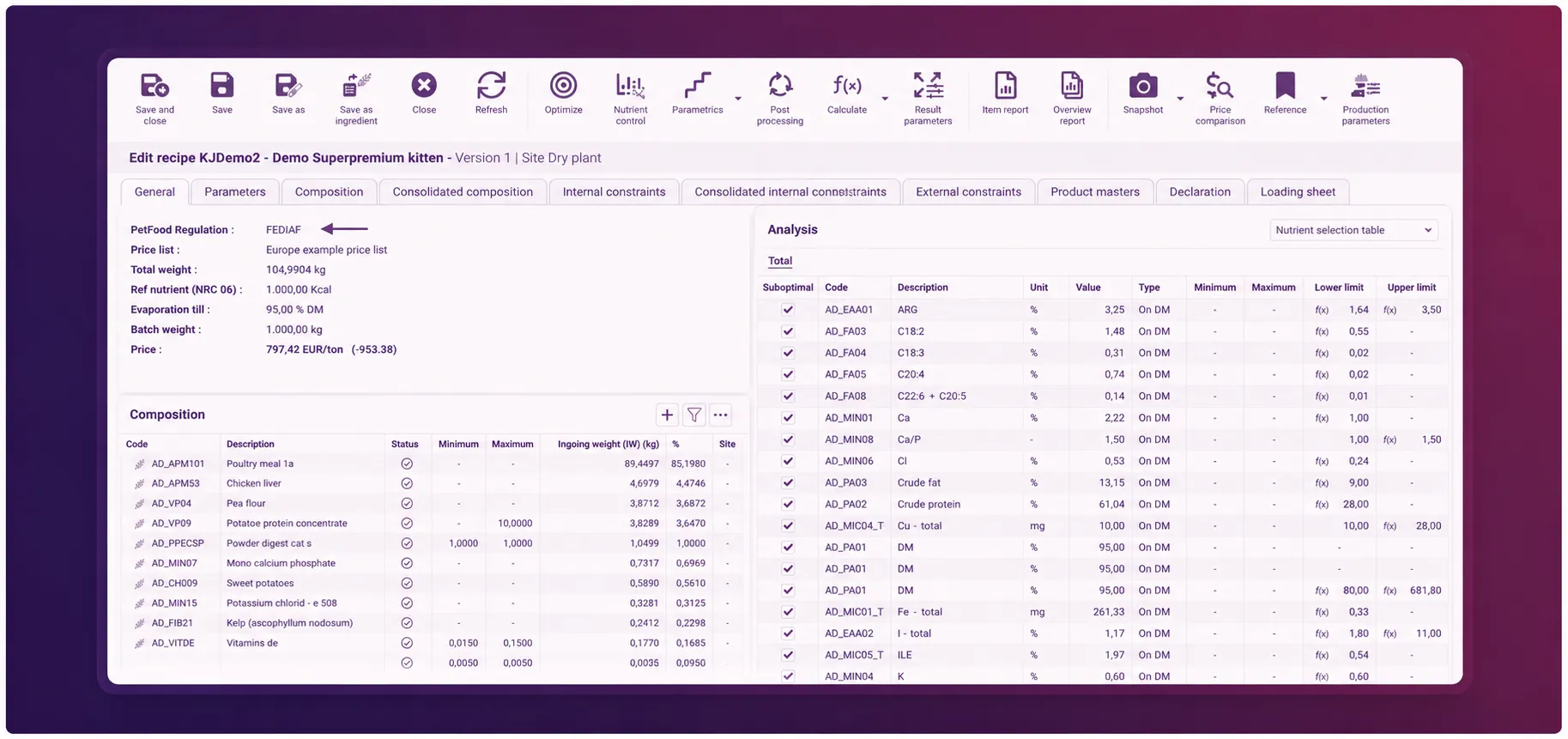1568x739 pixels.
Task: Open the Declaration tab
Action: click(x=1200, y=192)
